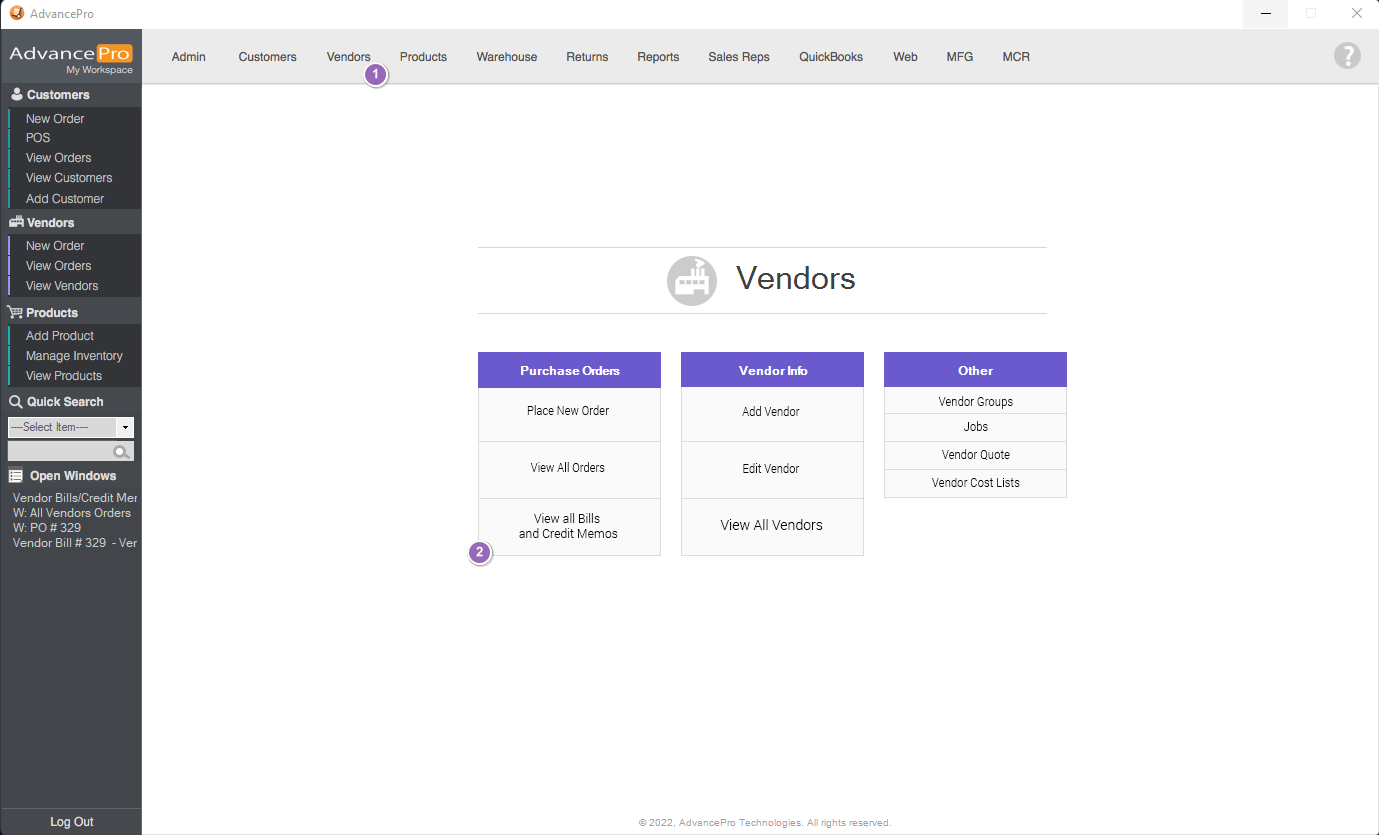The image size is (1379, 835).
Task: Click the Products cart icon in sidebar
Action: [16, 312]
